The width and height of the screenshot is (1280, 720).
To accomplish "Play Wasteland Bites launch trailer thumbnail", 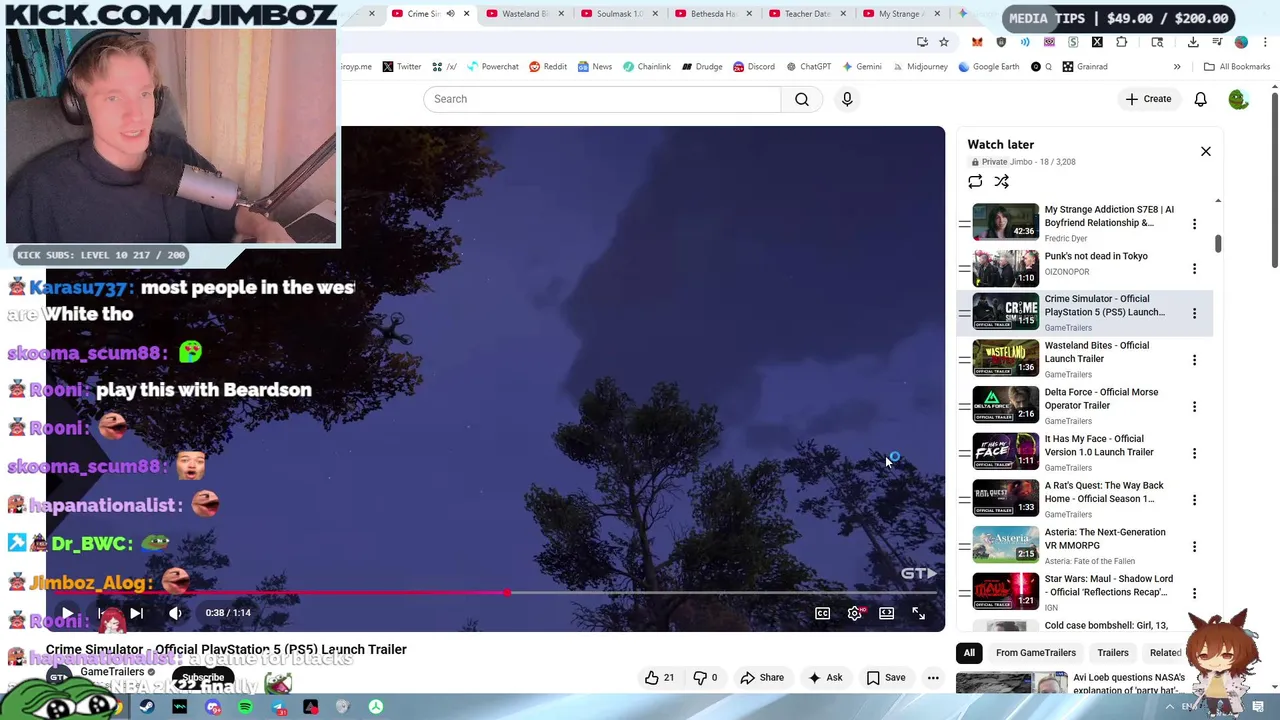I will tap(1005, 359).
